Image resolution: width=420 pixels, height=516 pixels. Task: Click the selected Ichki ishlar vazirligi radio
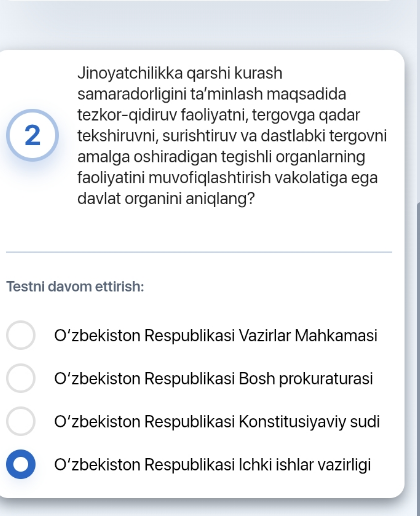click(21, 464)
